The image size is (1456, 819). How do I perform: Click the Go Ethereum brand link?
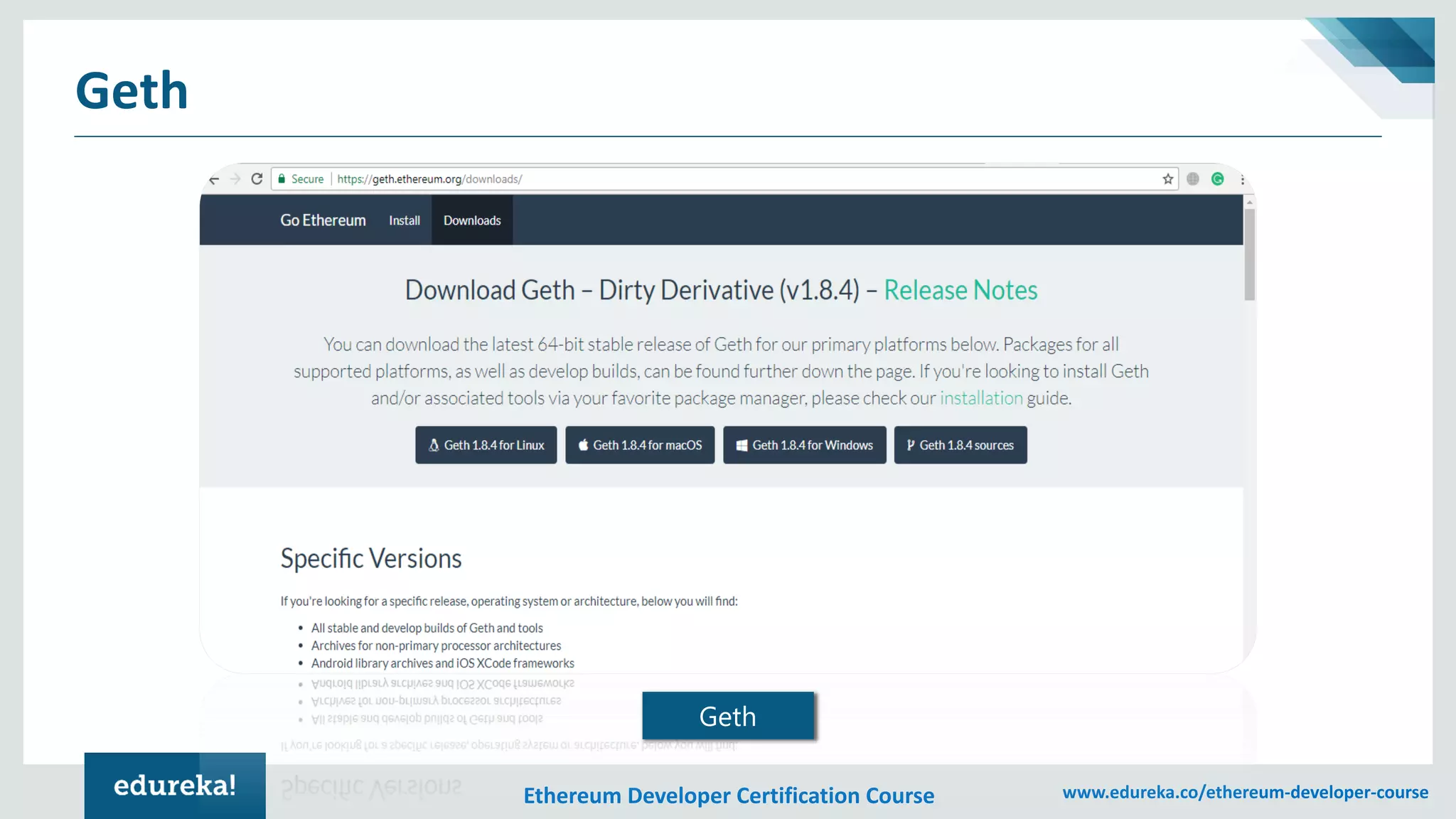tap(323, 220)
